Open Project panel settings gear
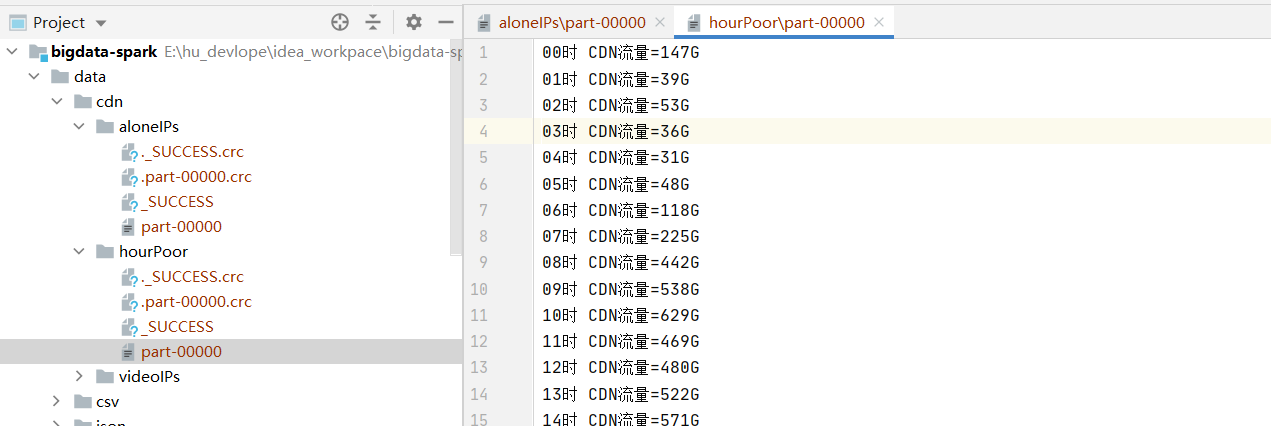The height and width of the screenshot is (426, 1271). [414, 22]
